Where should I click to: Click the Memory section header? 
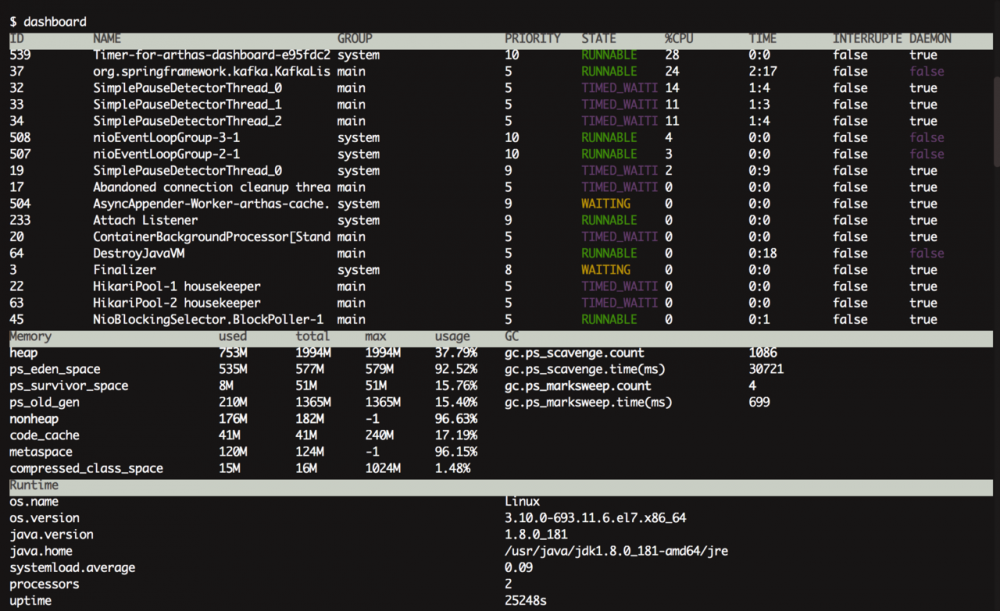[31, 336]
